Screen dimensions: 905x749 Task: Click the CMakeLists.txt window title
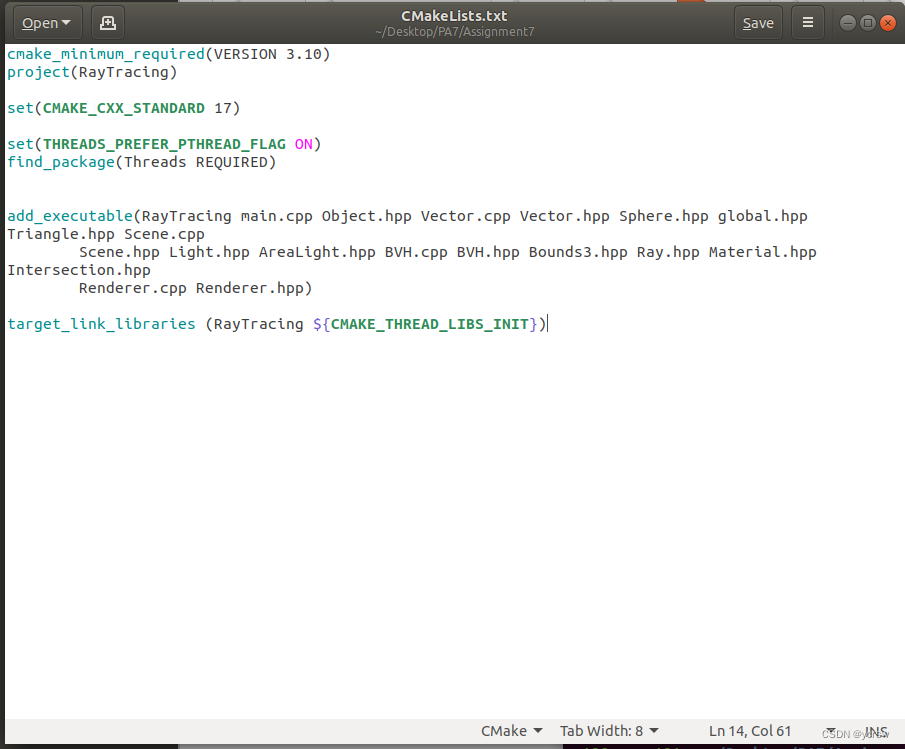(x=454, y=16)
